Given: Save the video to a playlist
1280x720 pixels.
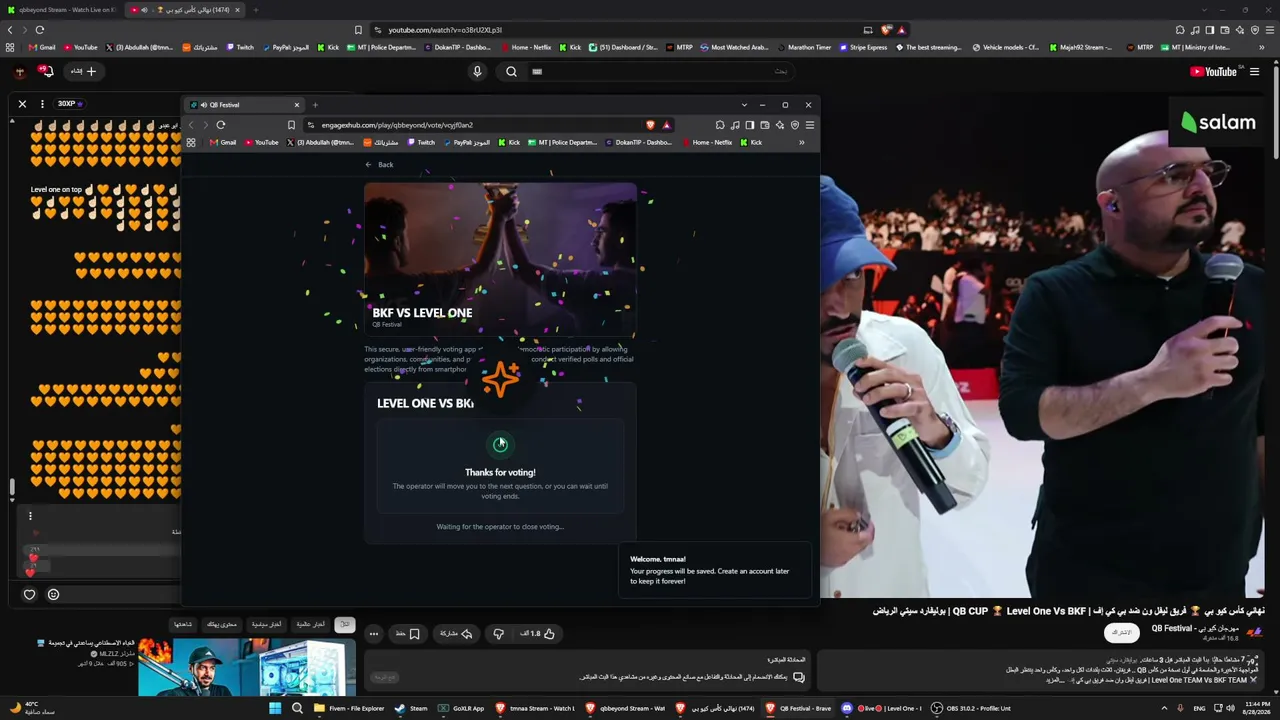Looking at the screenshot, I should [407, 633].
